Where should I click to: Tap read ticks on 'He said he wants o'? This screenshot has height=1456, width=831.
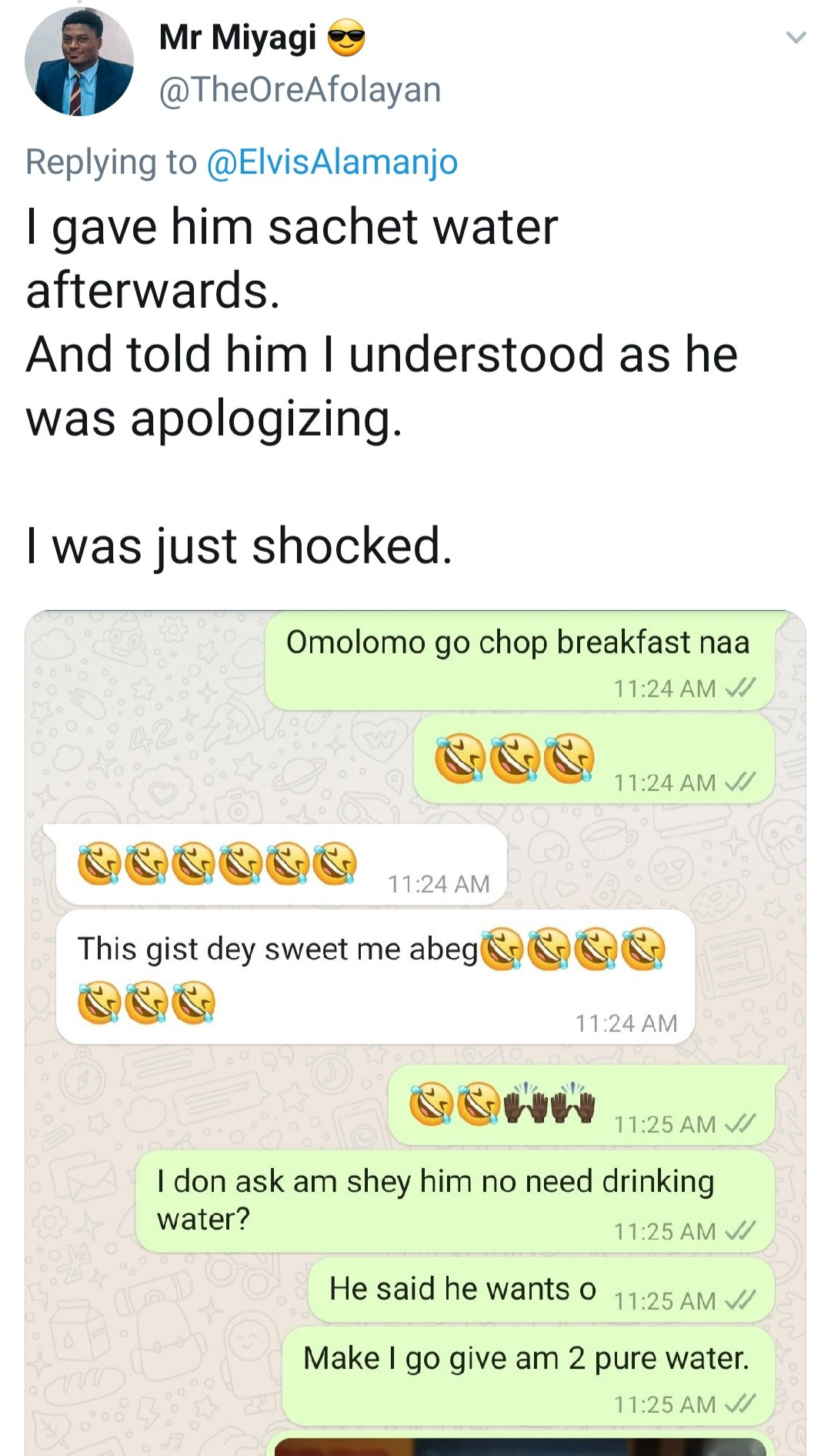[740, 1300]
